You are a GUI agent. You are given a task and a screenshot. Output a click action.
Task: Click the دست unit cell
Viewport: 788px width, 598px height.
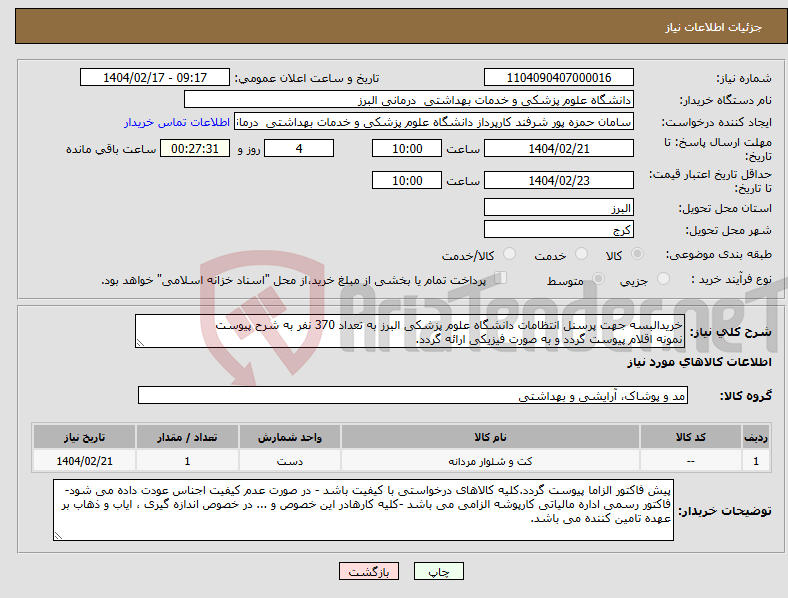(x=289, y=461)
